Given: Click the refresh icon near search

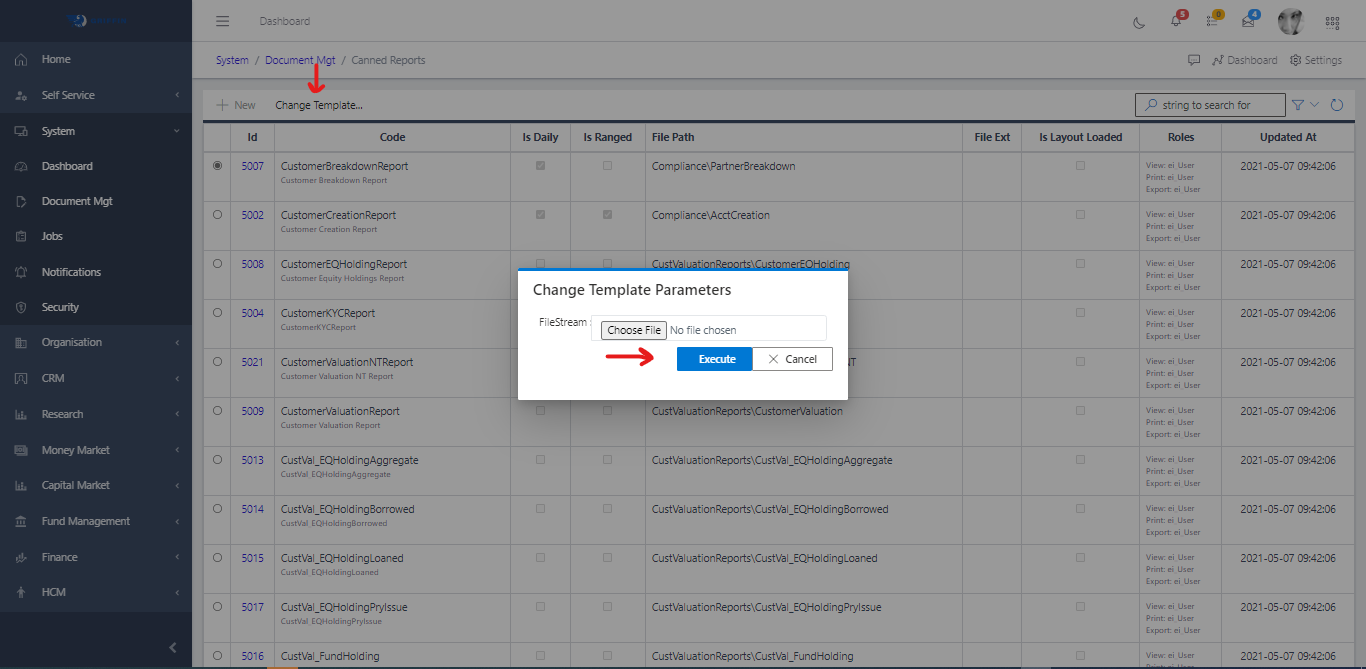Looking at the screenshot, I should (x=1337, y=105).
